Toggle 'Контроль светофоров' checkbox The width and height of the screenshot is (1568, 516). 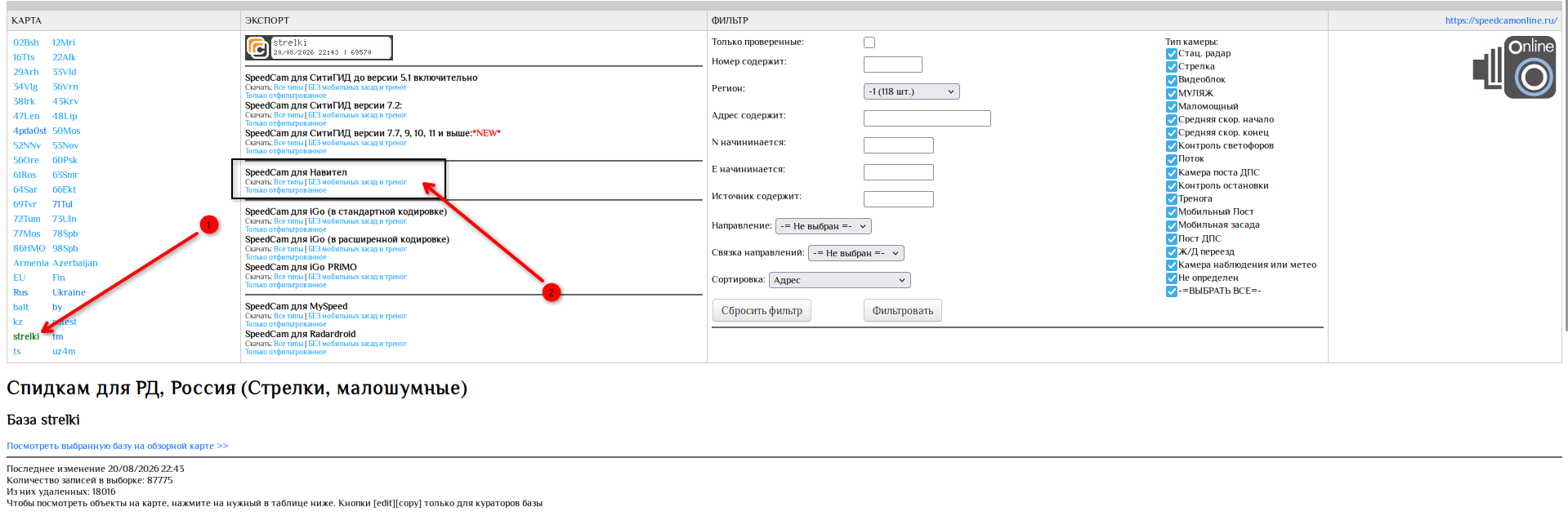1172,146
